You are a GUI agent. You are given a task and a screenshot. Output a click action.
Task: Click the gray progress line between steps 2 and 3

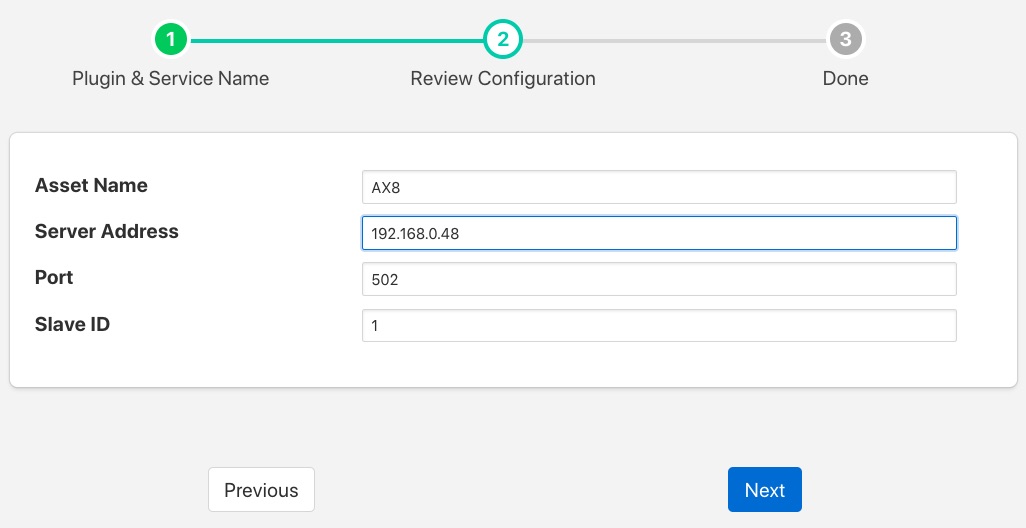(x=673, y=41)
